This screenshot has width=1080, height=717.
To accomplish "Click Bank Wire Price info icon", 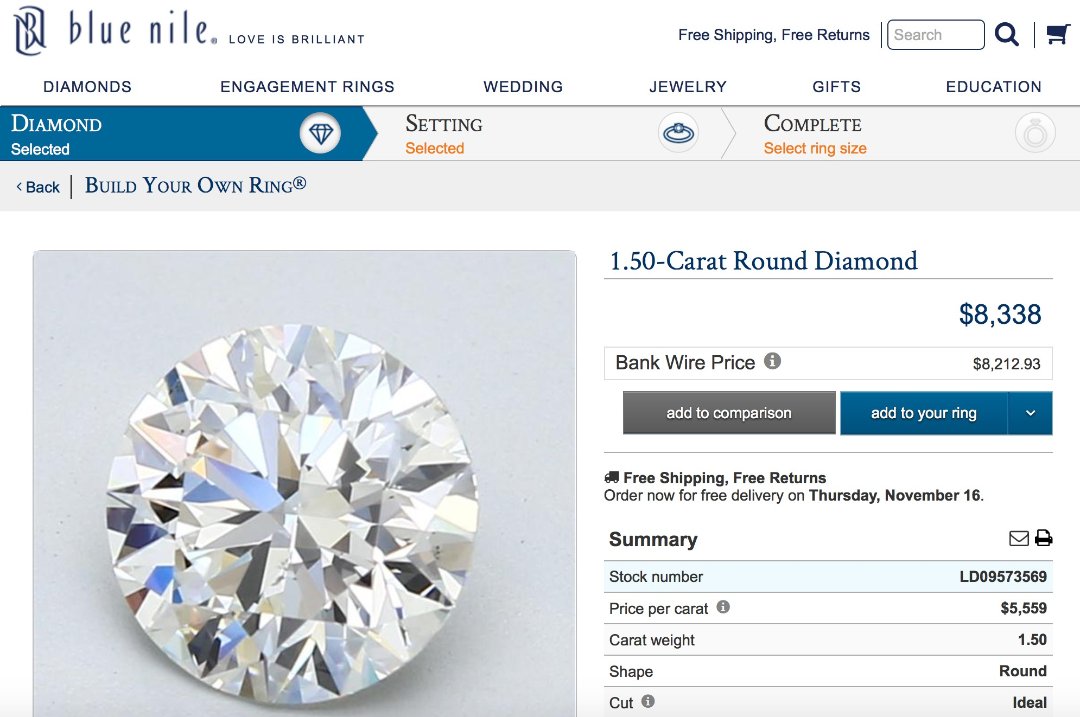I will [772, 361].
